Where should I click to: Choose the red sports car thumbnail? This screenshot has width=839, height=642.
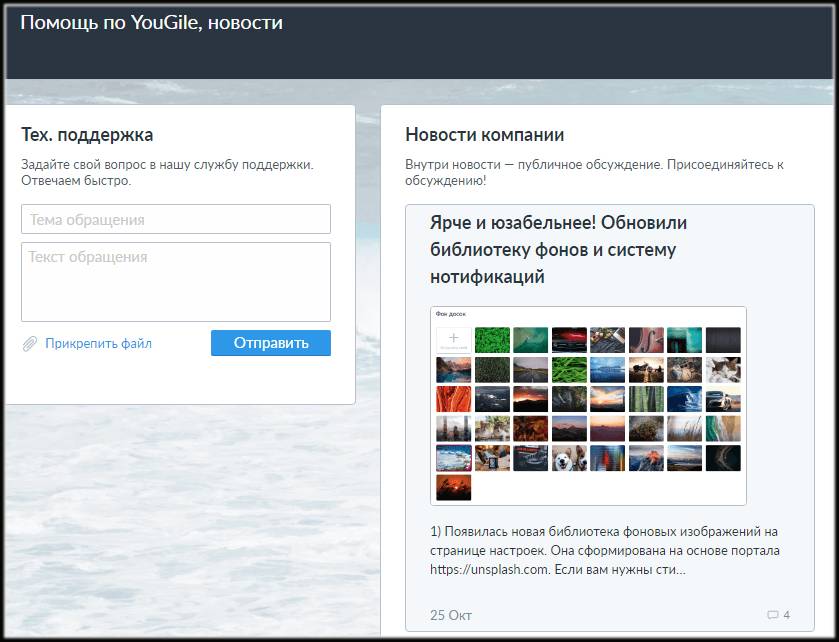coord(569,340)
